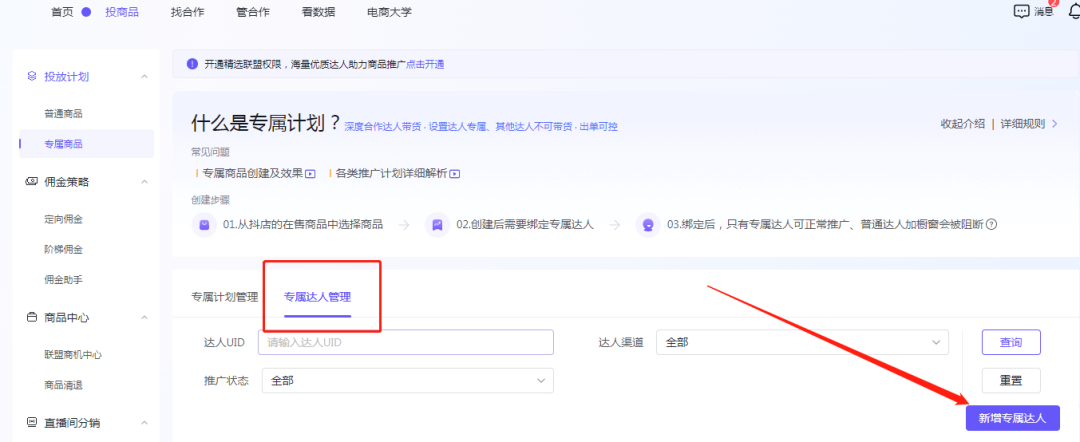Switch to the 专属计划管理 tab
Viewport: 1080px width, 442px height.
224,297
